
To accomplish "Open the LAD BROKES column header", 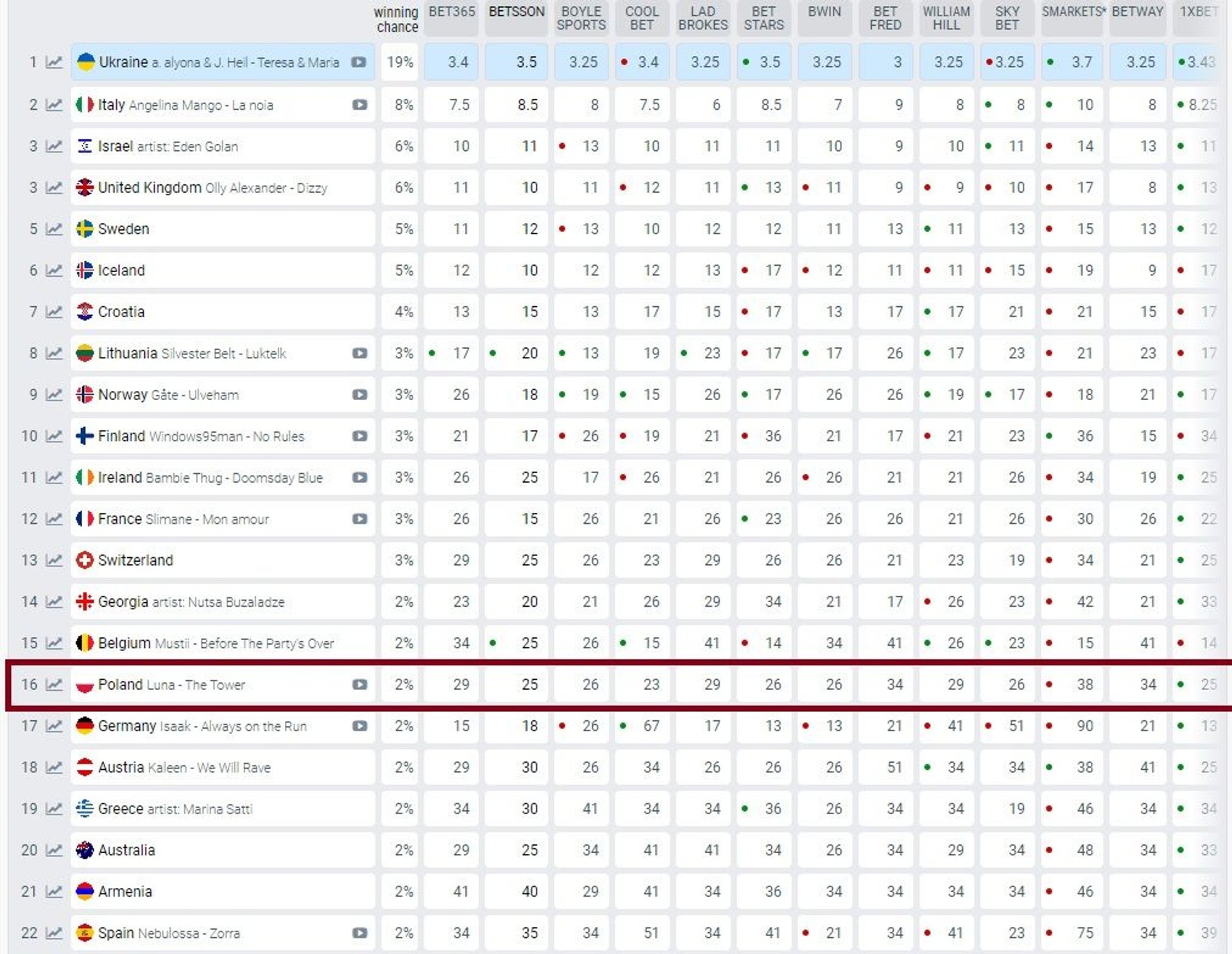I will coord(703,19).
